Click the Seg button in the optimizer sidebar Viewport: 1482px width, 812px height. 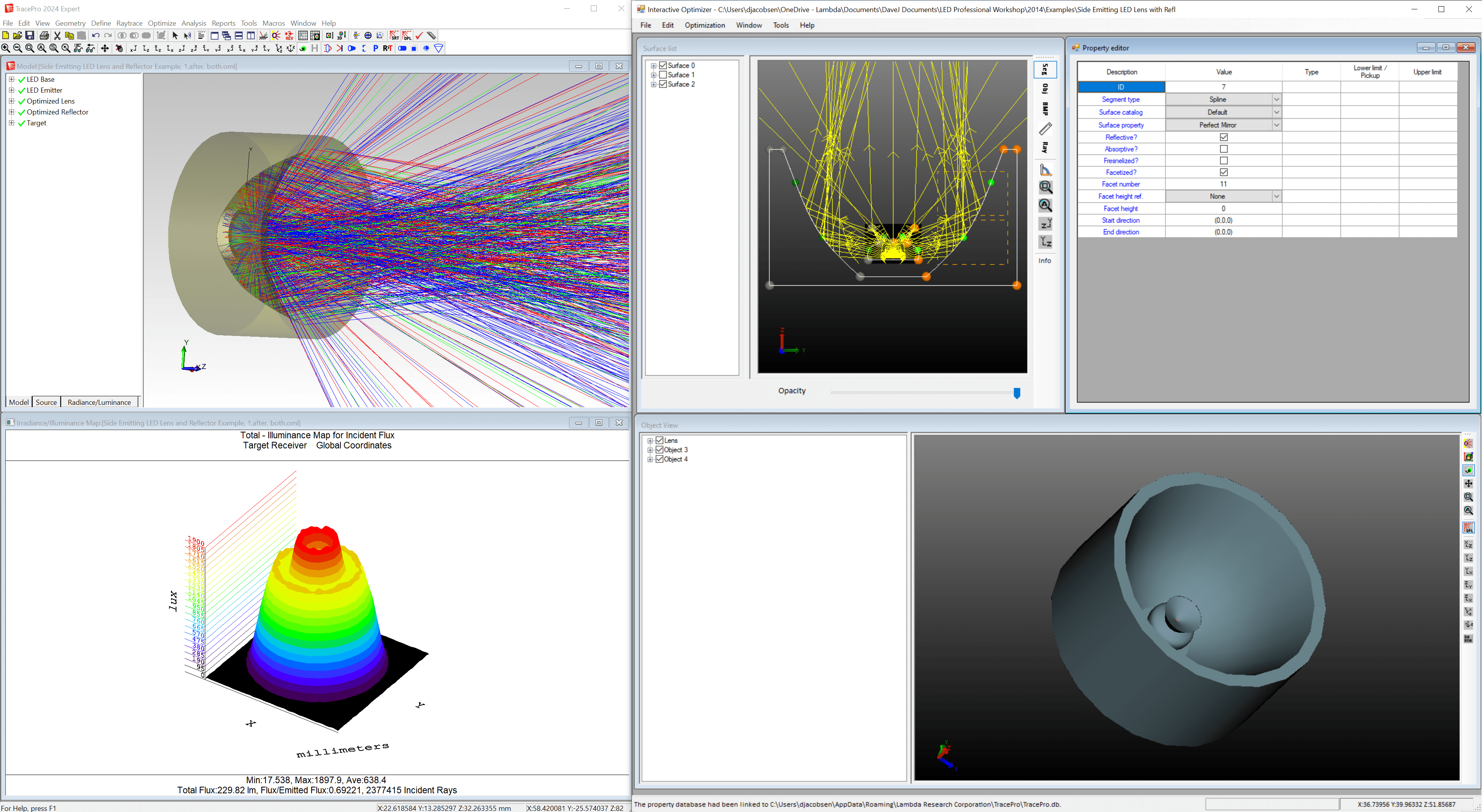click(1045, 70)
